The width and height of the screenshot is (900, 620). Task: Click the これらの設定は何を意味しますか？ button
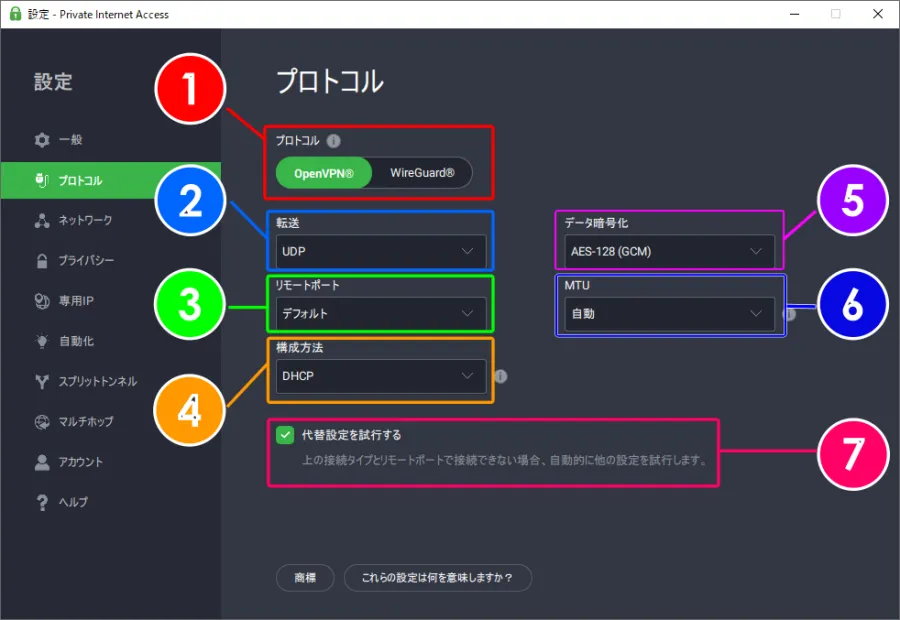(437, 578)
